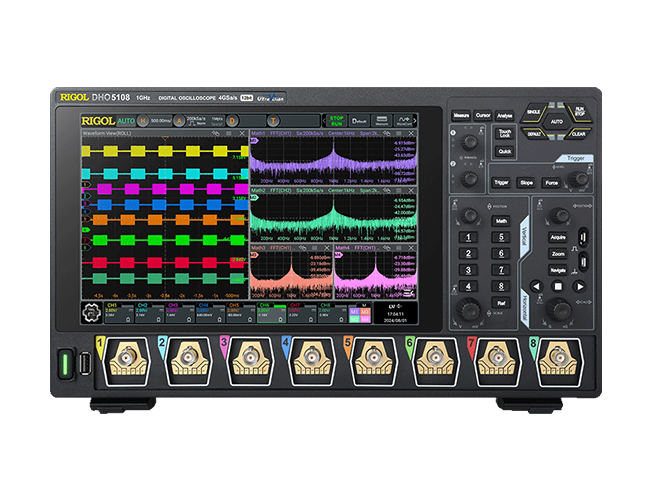The image size is (652, 500).
Task: Select the CH1 channel label on screen
Action: click(112, 305)
